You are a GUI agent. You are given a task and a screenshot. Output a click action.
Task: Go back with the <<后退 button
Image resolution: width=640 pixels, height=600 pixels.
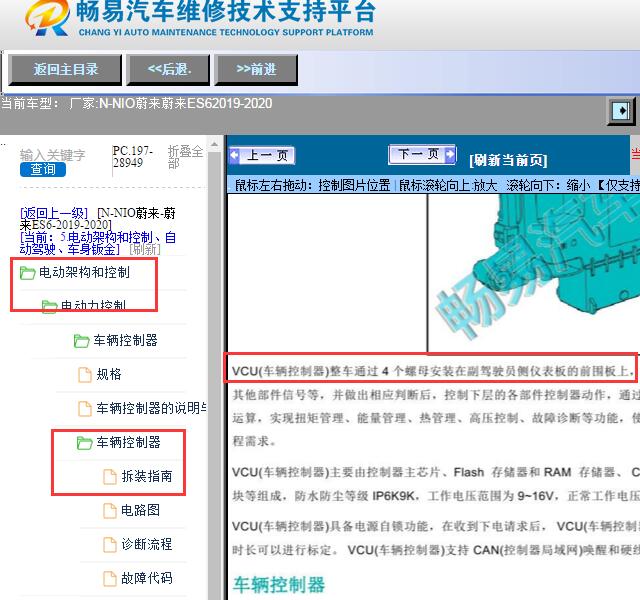[169, 69]
